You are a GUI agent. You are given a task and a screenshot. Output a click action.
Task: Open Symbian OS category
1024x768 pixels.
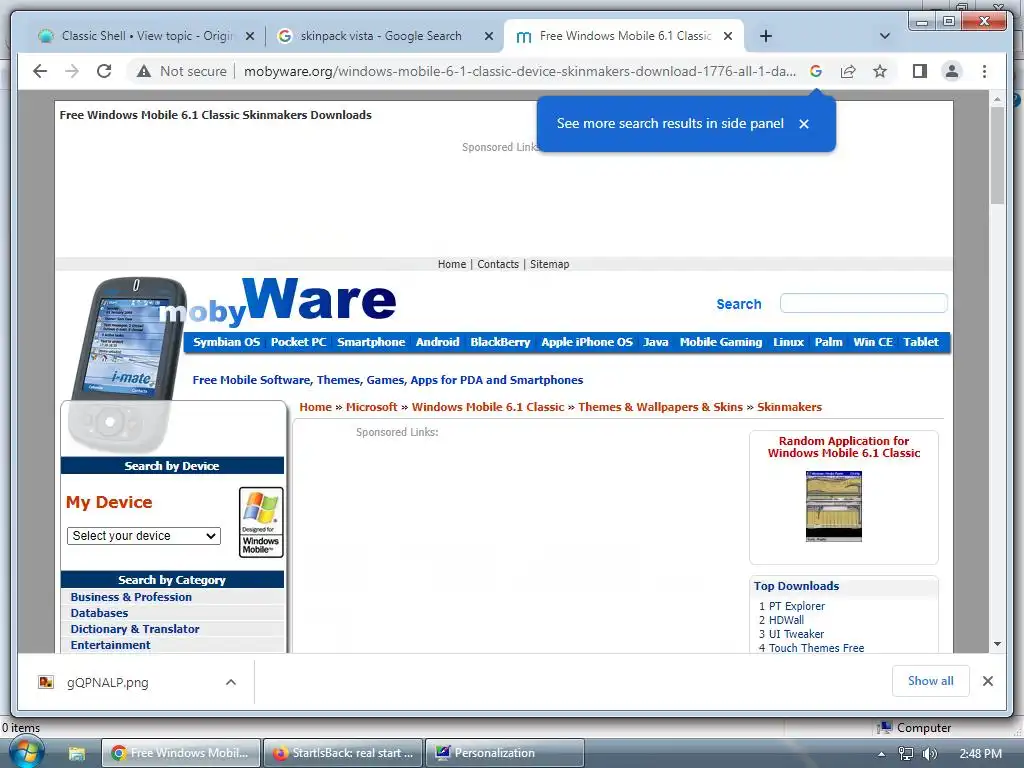point(226,342)
